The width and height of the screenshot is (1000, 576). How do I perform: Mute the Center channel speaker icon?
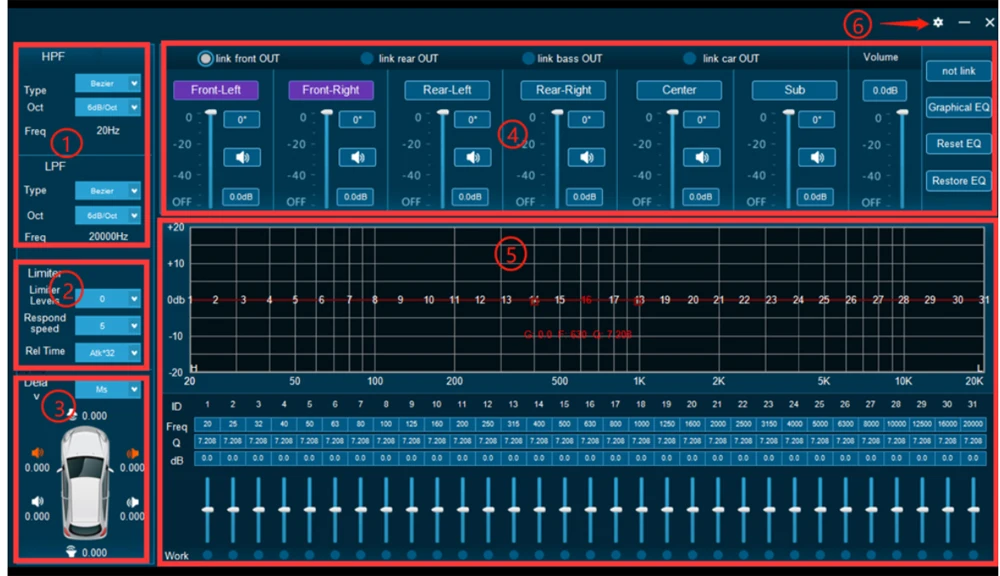(x=702, y=157)
